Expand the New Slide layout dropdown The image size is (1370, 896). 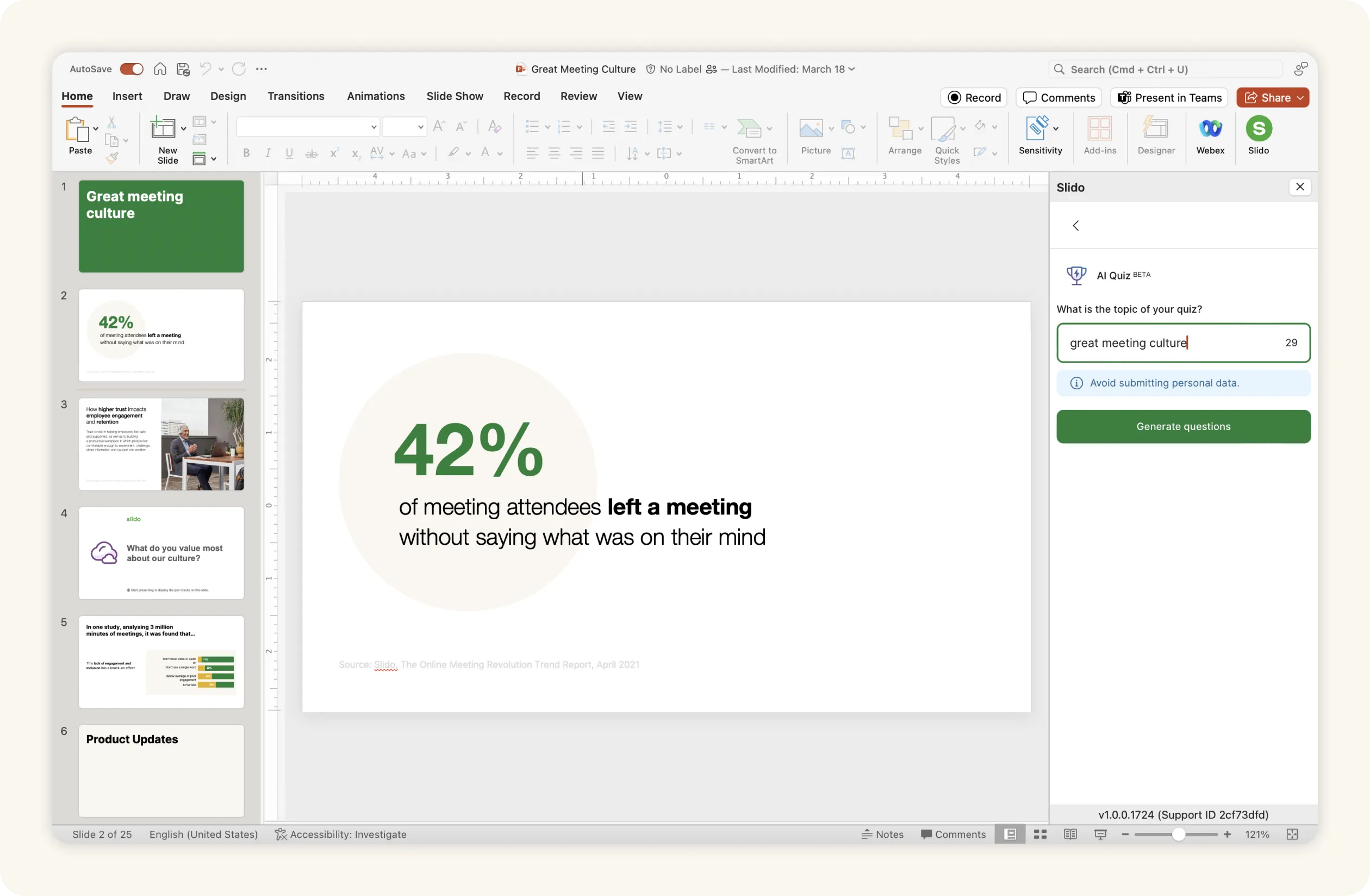tap(184, 128)
